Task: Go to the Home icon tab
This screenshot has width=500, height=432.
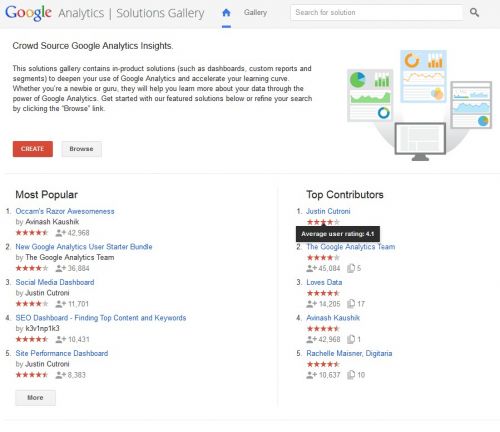Action: [x=226, y=13]
